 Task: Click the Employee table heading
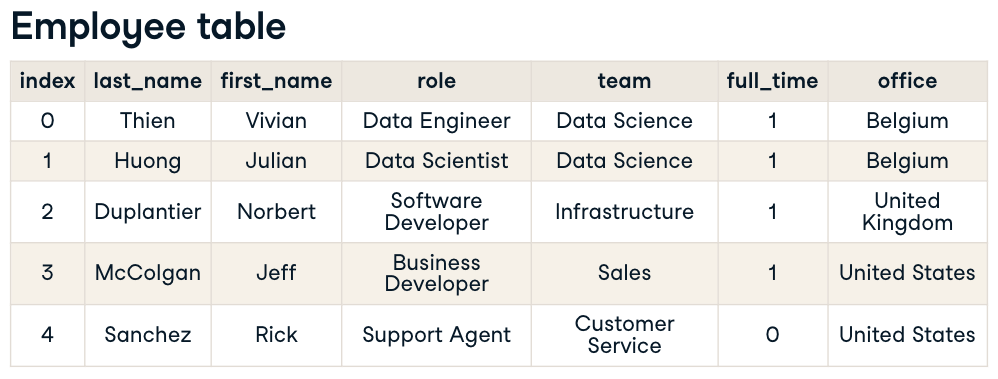(x=148, y=27)
